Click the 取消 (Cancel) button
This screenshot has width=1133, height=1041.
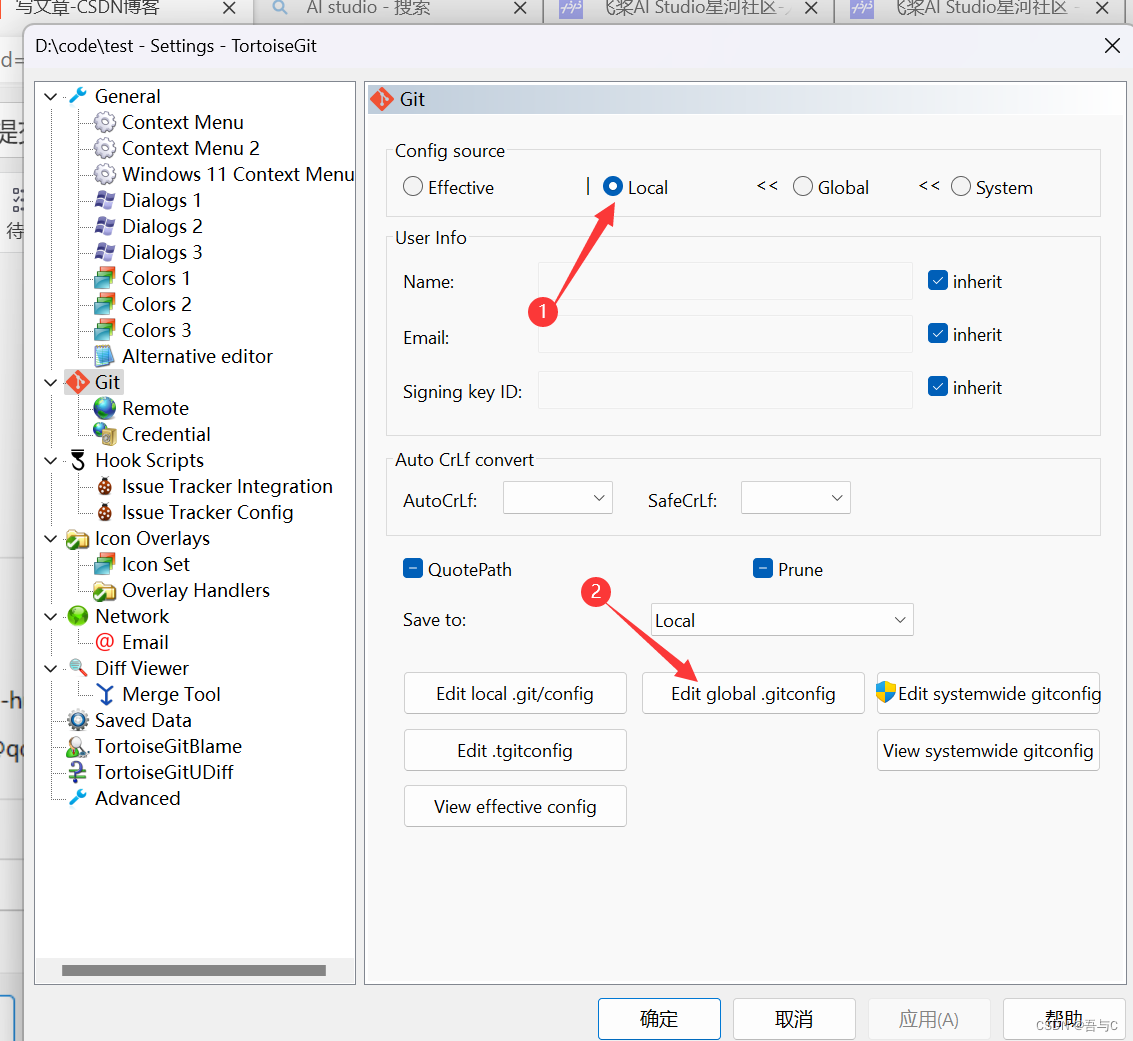click(794, 1019)
